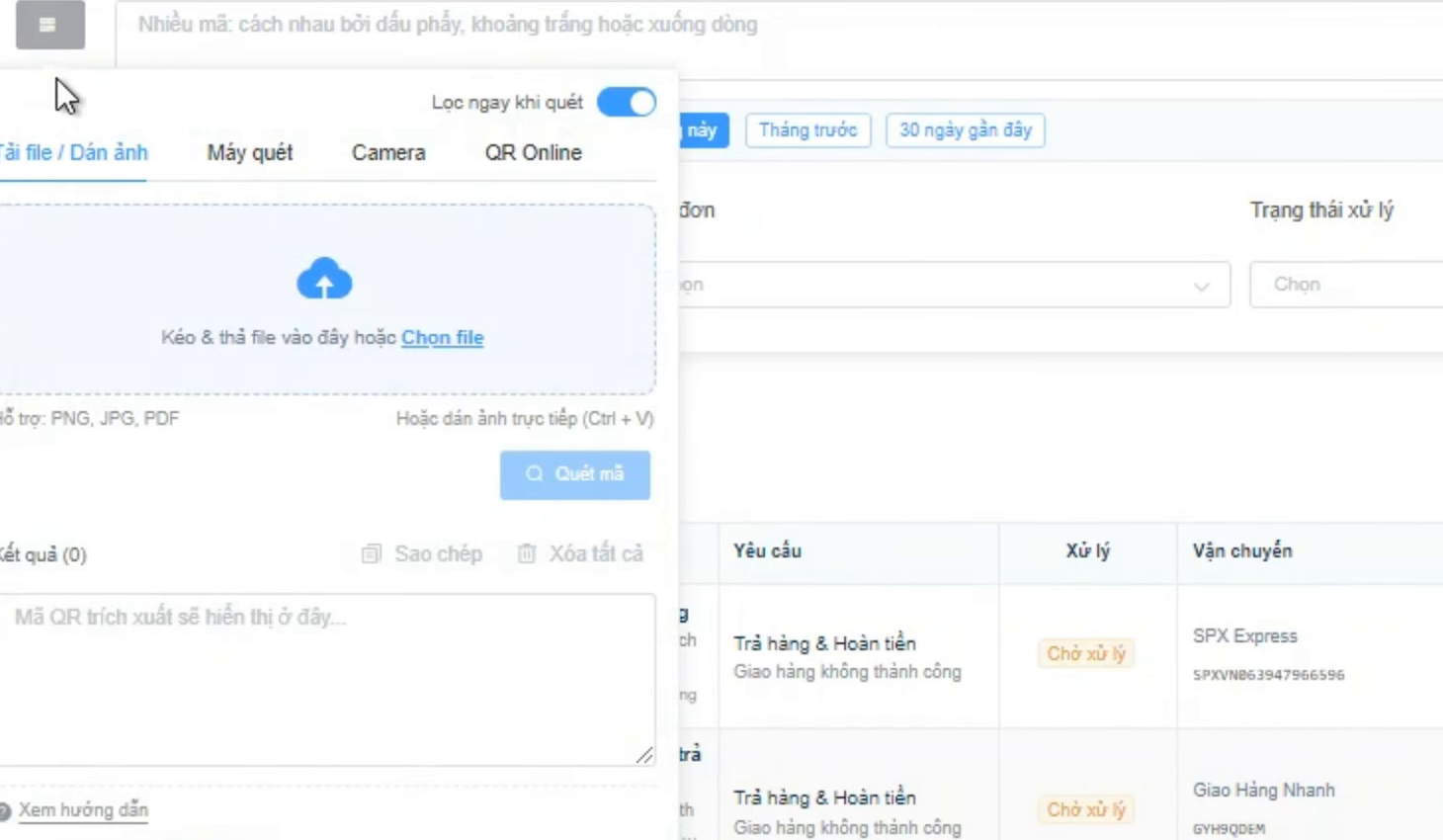Click the Yêu cầu column header
This screenshot has height=840, width=1443.
click(x=768, y=551)
